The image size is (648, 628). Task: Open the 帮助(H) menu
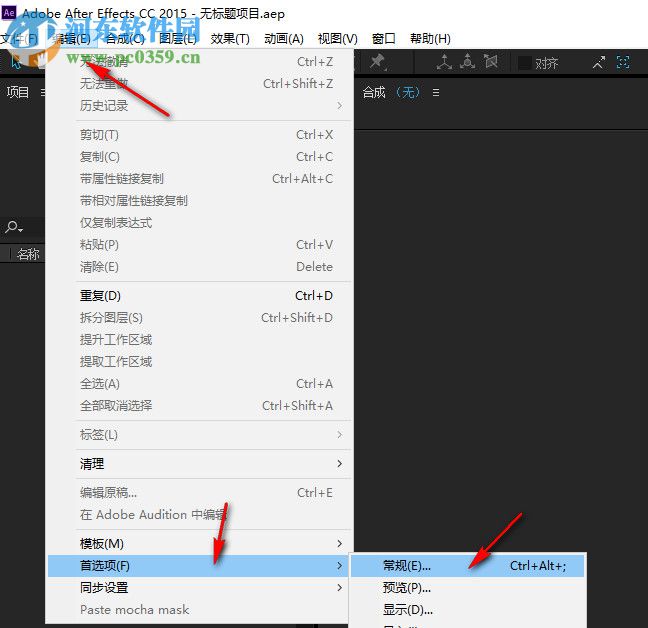(430, 39)
